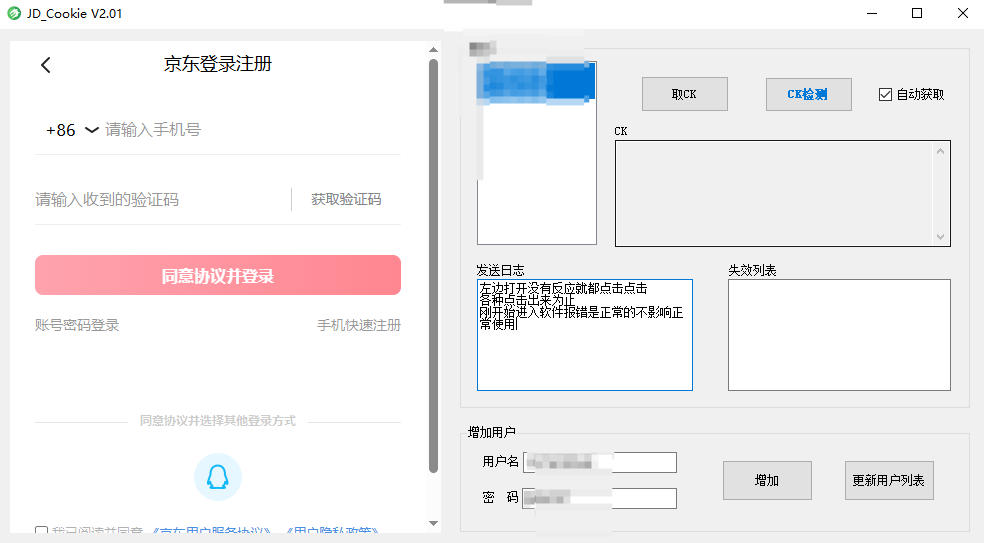This screenshot has width=984, height=543.
Task: Click the login page scroll down arrow
Action: pyautogui.click(x=433, y=523)
